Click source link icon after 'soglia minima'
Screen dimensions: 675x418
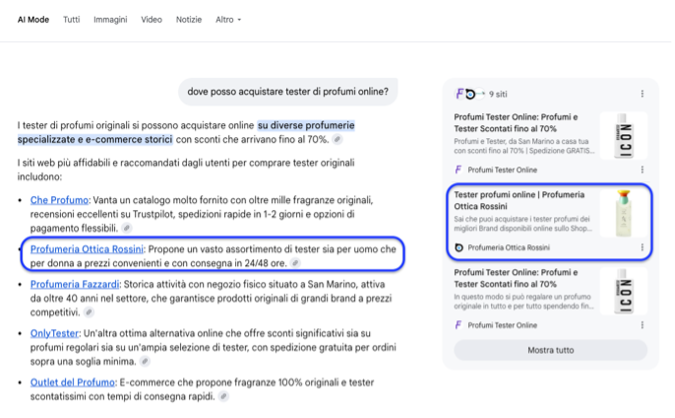pyautogui.click(x=145, y=362)
